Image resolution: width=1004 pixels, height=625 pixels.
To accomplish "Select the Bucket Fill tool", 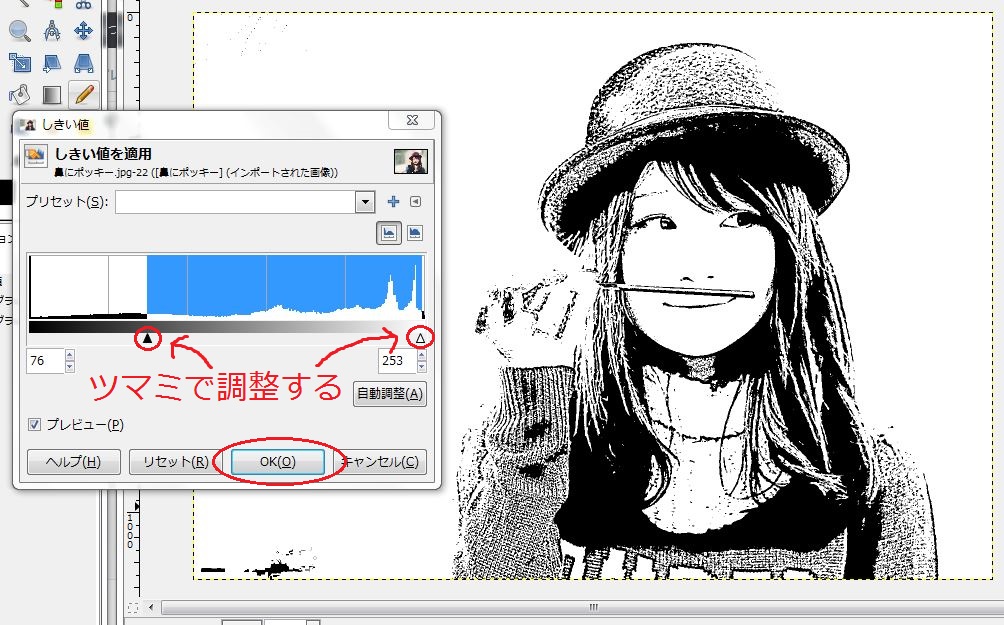I will tap(20, 93).
